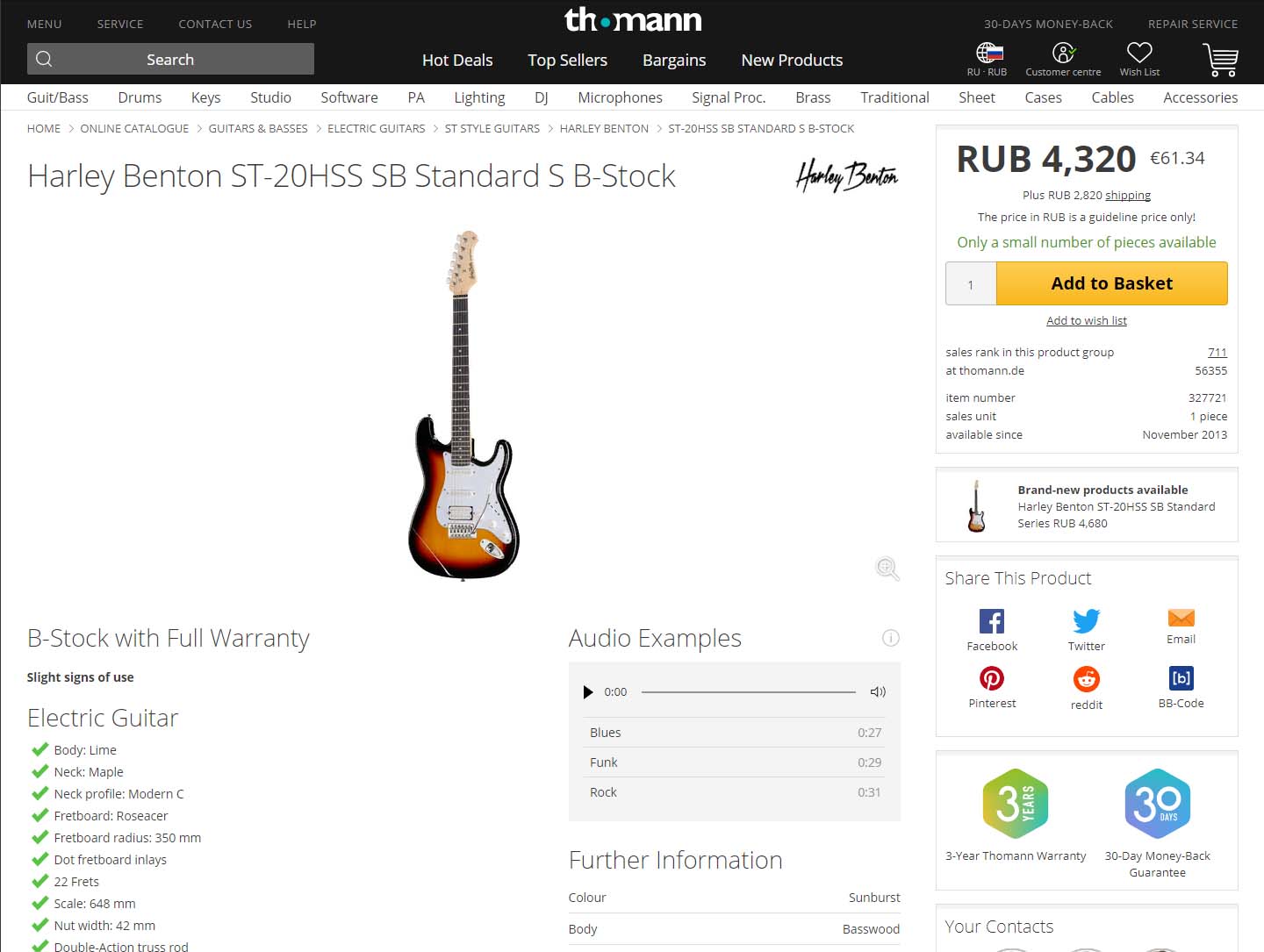The width and height of the screenshot is (1264, 952).
Task: Open the Guit/Bass category menu
Action: pos(58,97)
